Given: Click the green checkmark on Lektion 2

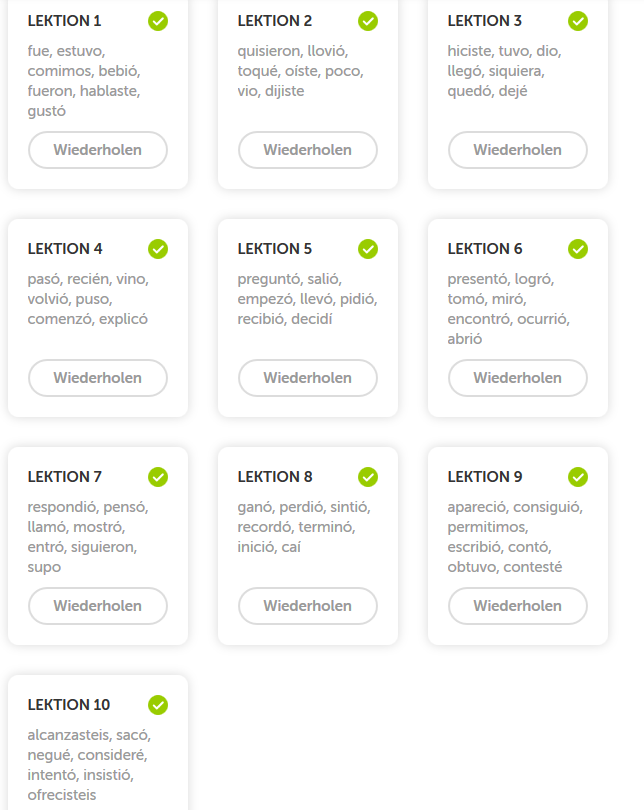Looking at the screenshot, I should point(368,21).
